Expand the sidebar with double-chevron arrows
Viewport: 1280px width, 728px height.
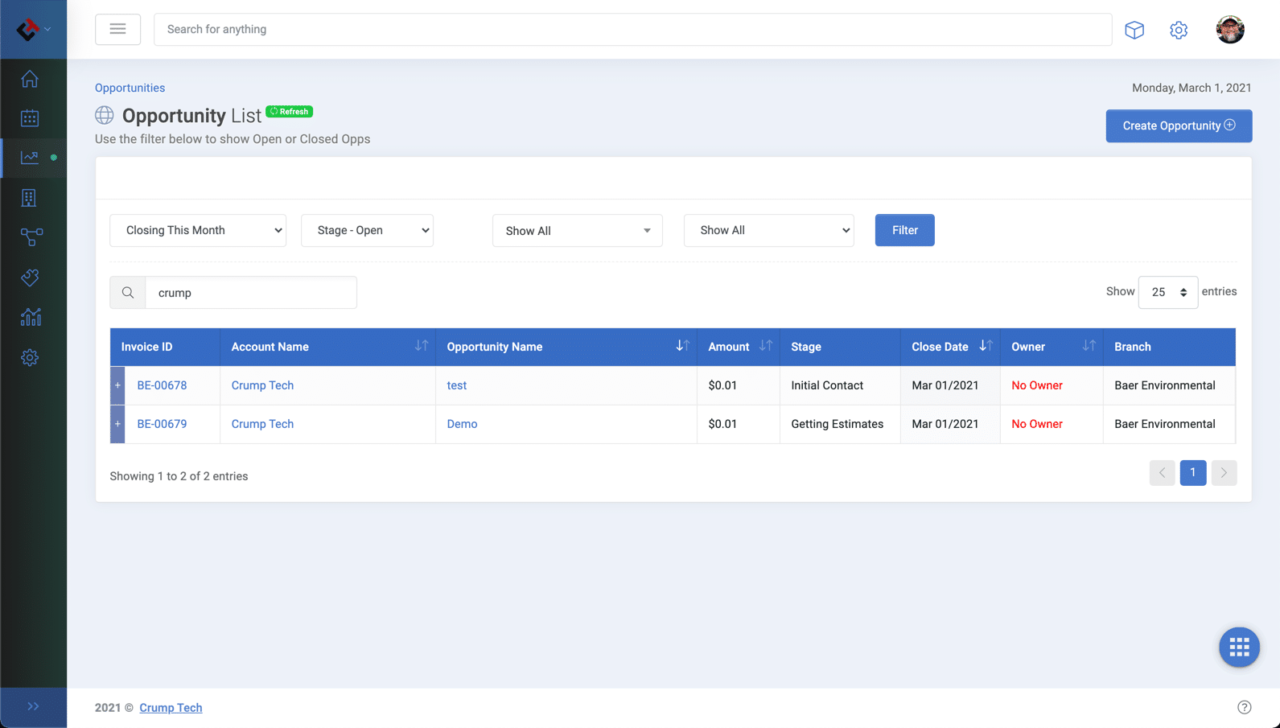[33, 706]
